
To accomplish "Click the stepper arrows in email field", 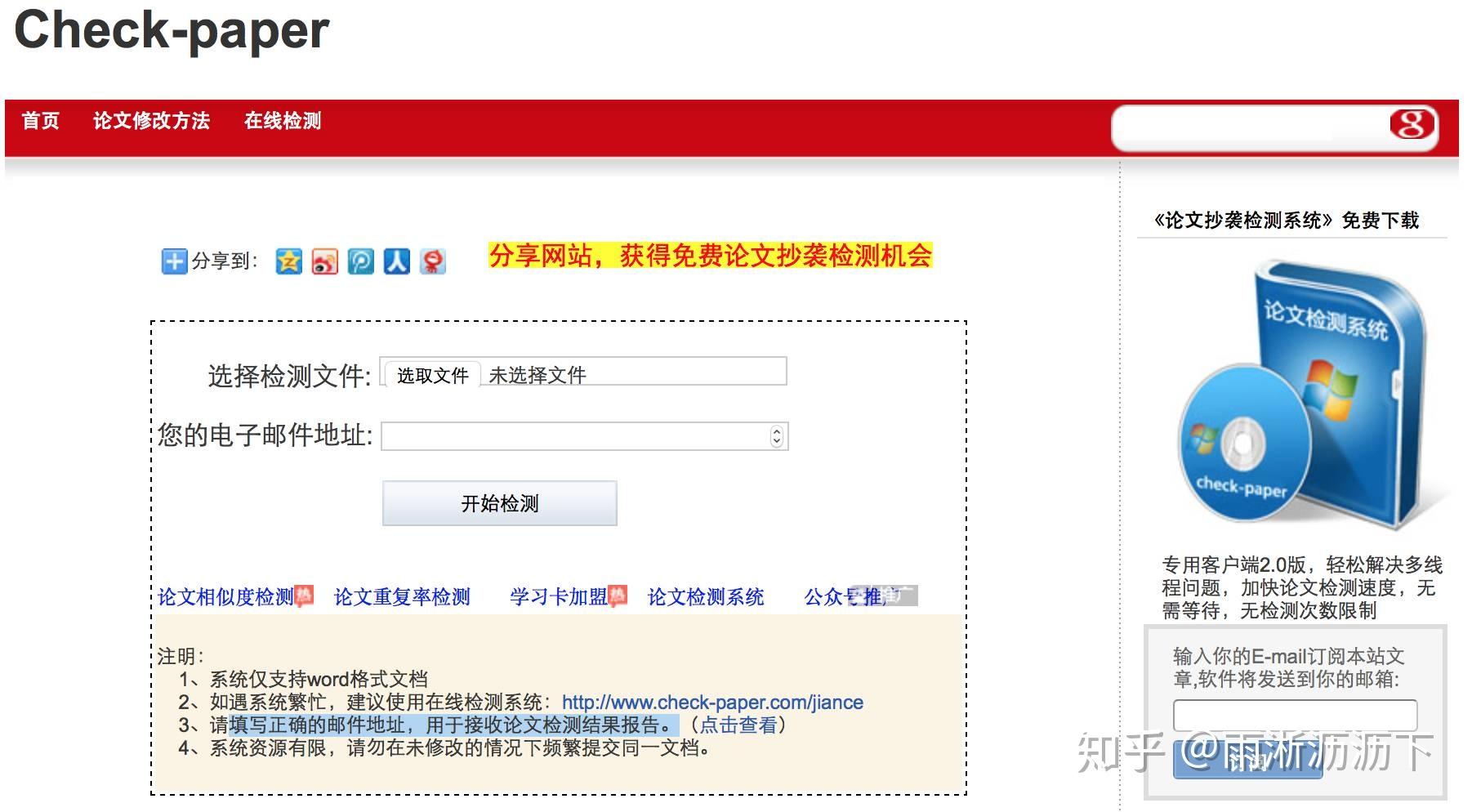I will 777,436.
